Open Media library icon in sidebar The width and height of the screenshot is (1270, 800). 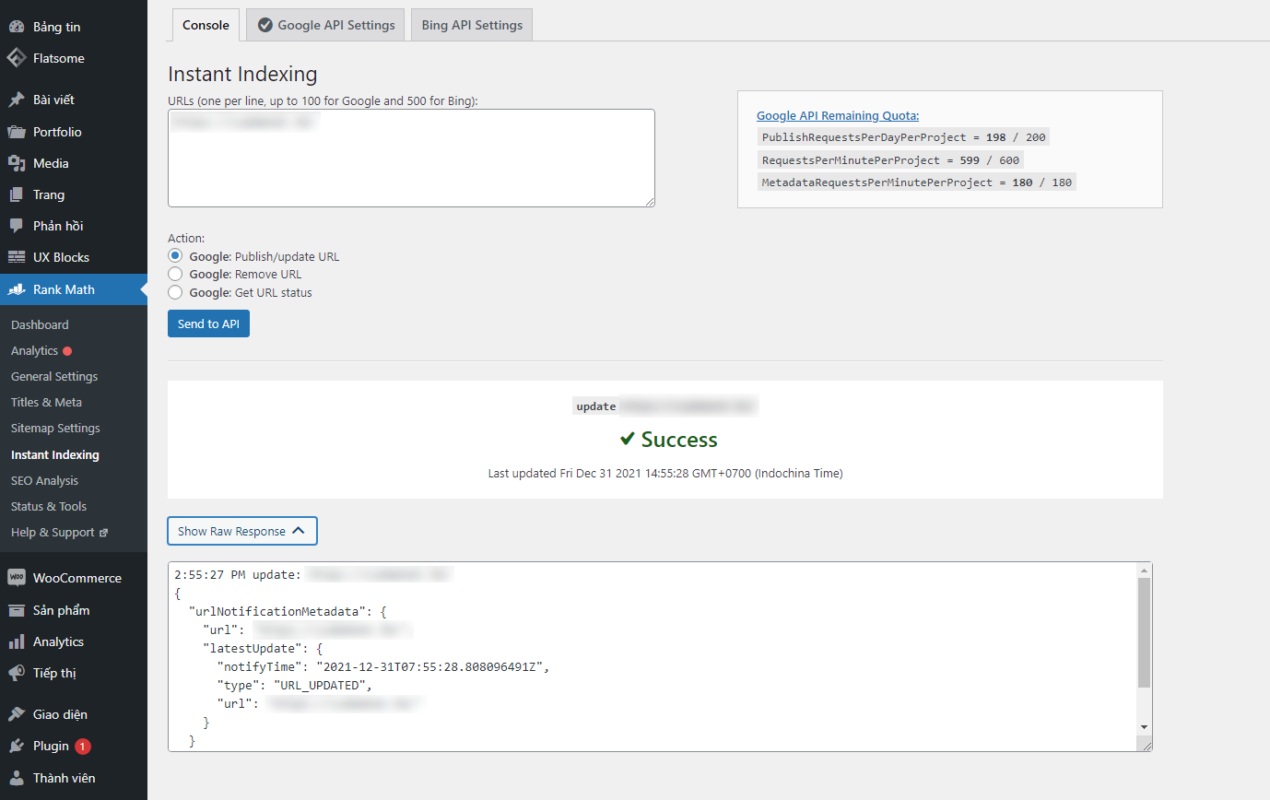tap(16, 163)
